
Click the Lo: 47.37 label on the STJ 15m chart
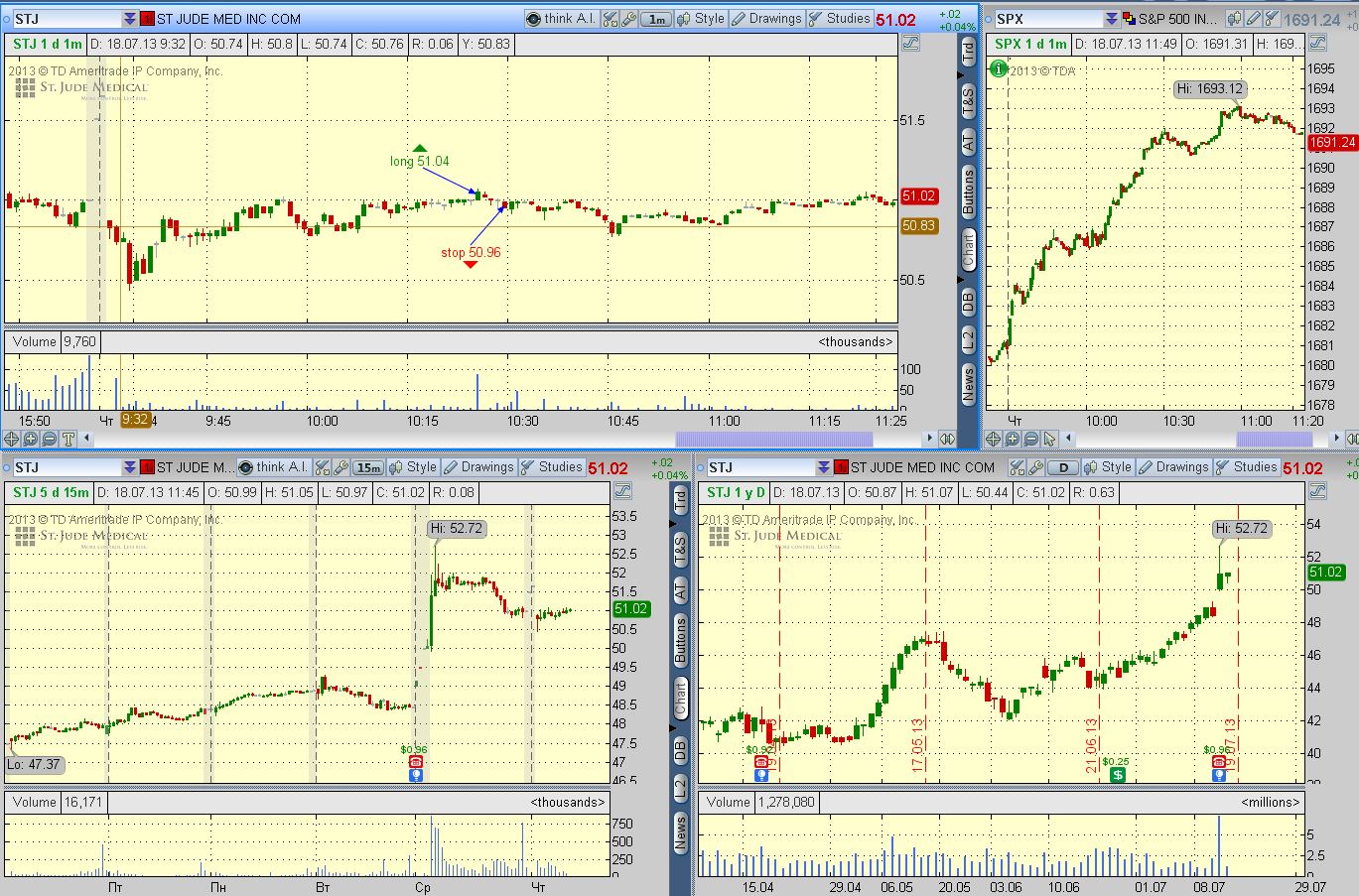[36, 764]
